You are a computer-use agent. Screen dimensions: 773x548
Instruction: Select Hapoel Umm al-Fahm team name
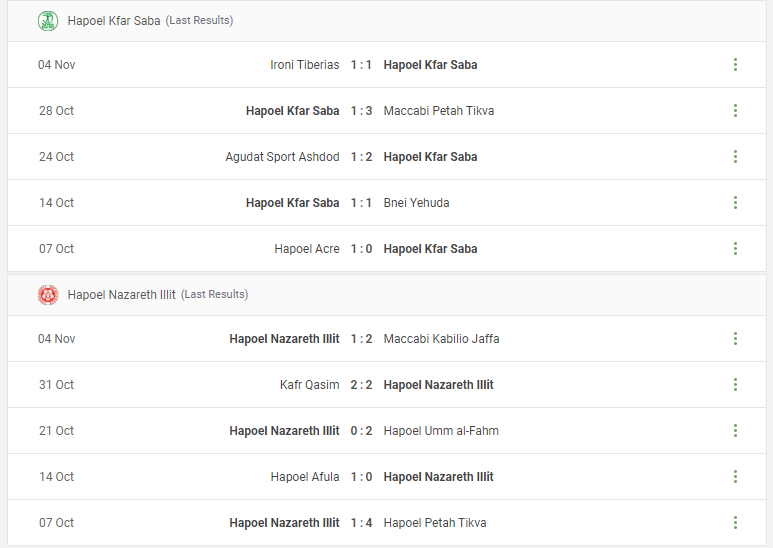point(441,431)
